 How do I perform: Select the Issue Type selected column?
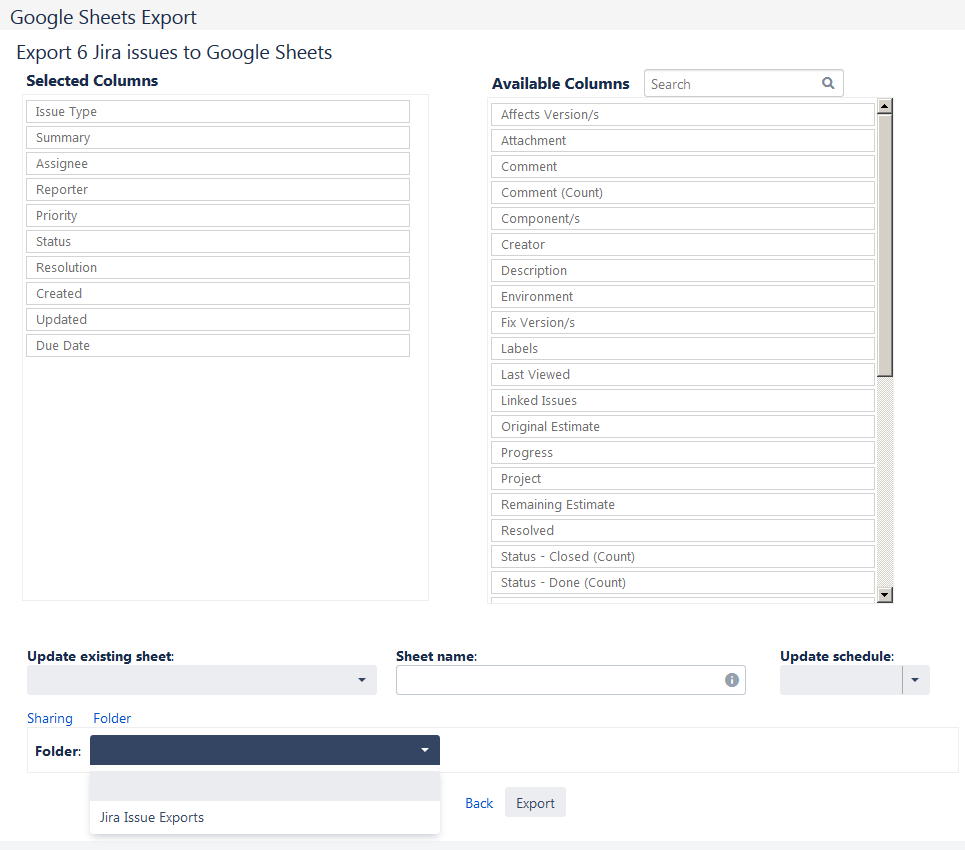(217, 112)
